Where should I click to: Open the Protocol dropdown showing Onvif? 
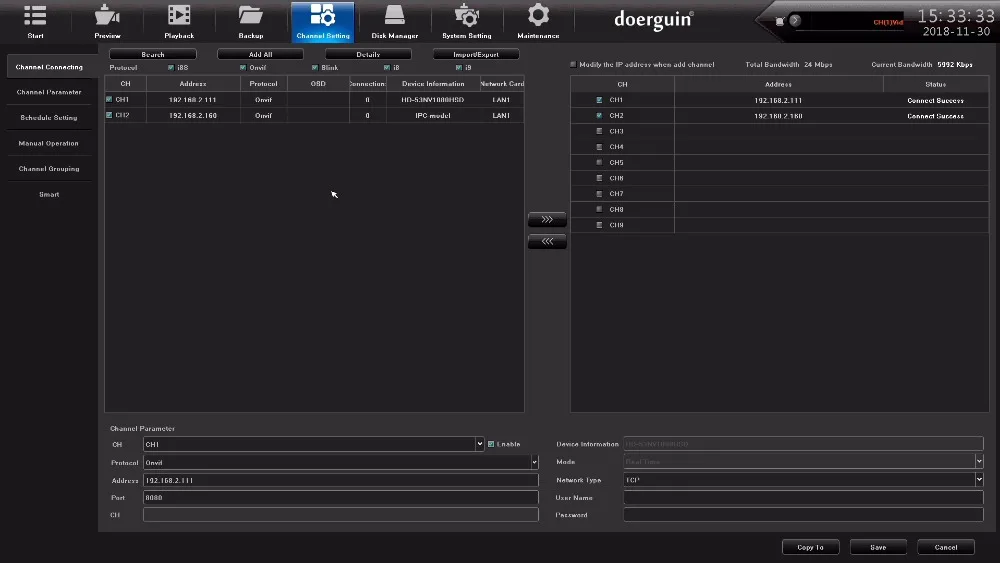(x=341, y=462)
